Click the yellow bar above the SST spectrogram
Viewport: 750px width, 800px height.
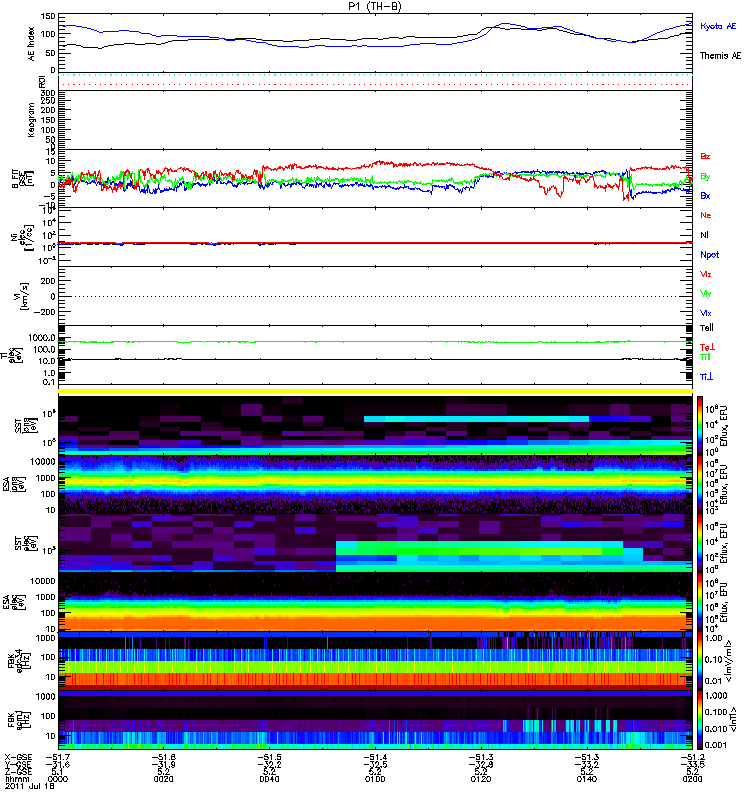pos(376,391)
